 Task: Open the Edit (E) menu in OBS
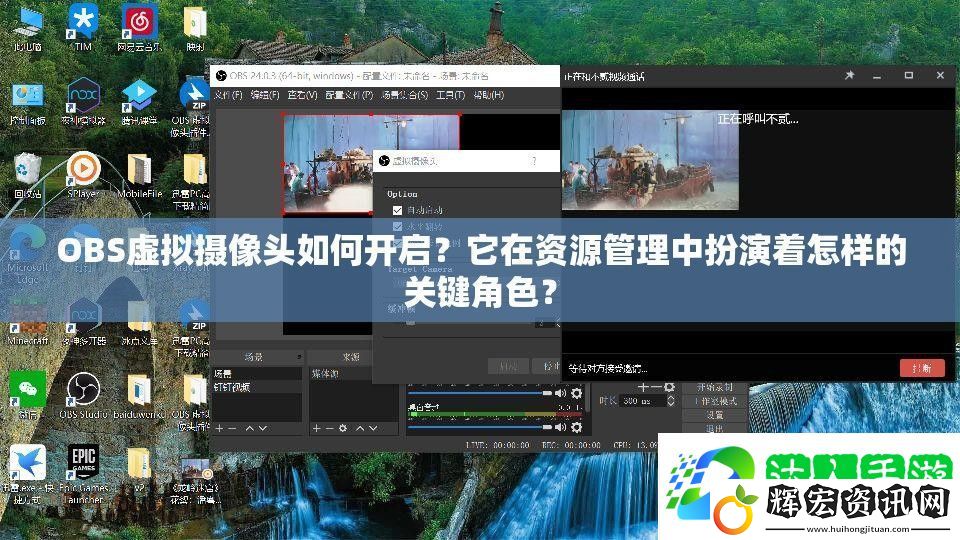pyautogui.click(x=265, y=96)
